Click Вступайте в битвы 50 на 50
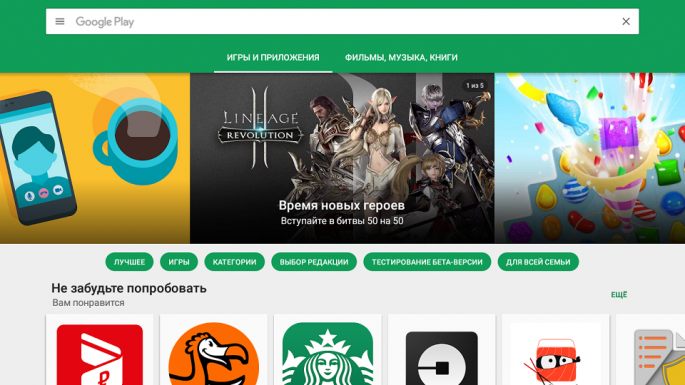The width and height of the screenshot is (685, 385). pyautogui.click(x=342, y=221)
